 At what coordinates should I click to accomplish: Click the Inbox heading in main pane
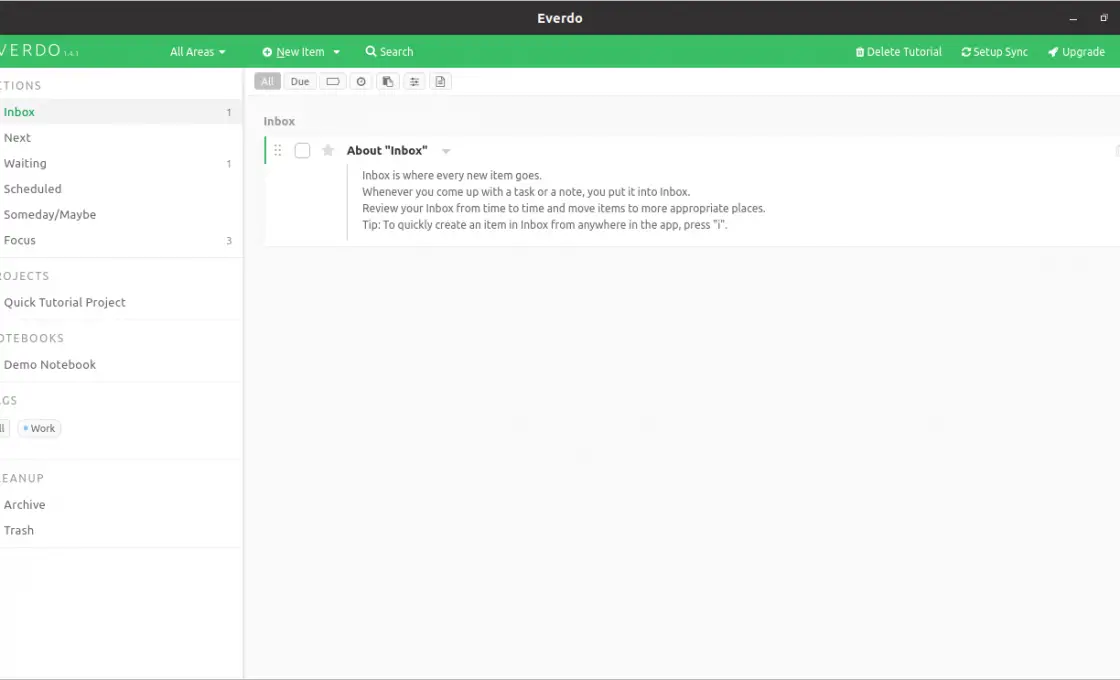tap(279, 121)
